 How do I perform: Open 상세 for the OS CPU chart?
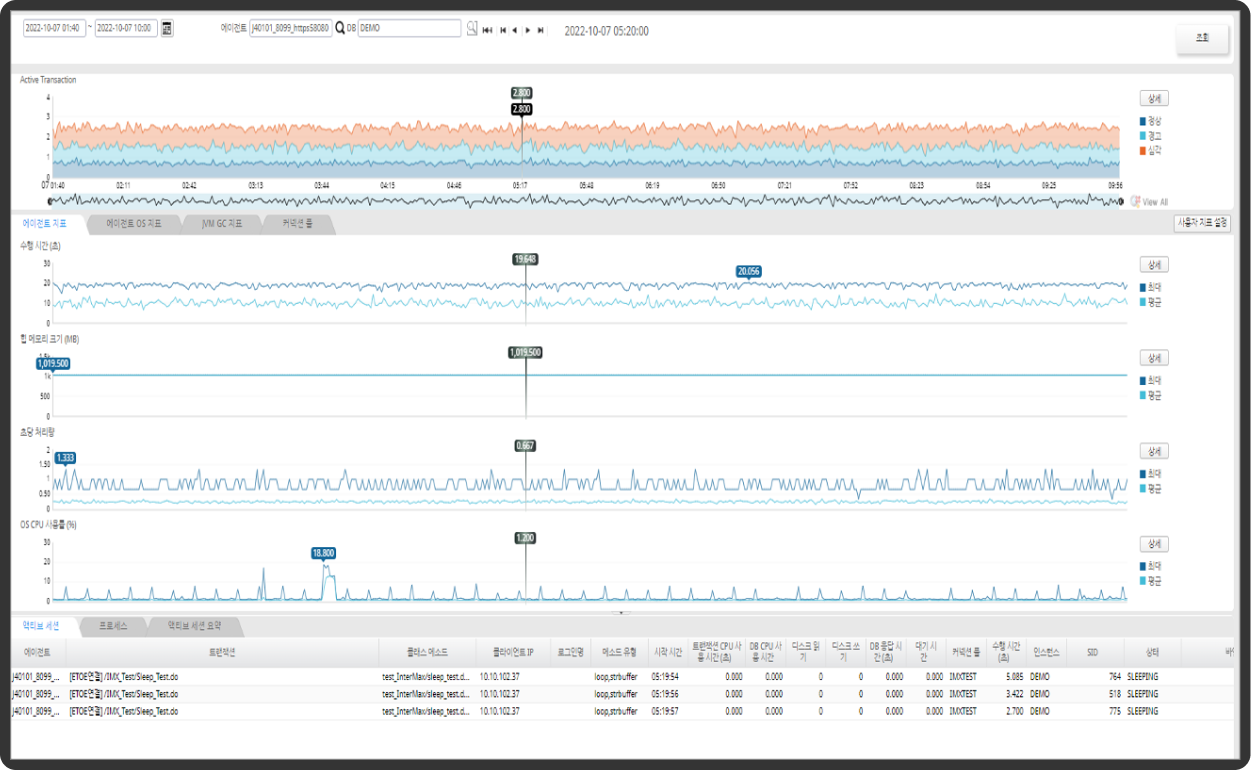tap(1154, 544)
